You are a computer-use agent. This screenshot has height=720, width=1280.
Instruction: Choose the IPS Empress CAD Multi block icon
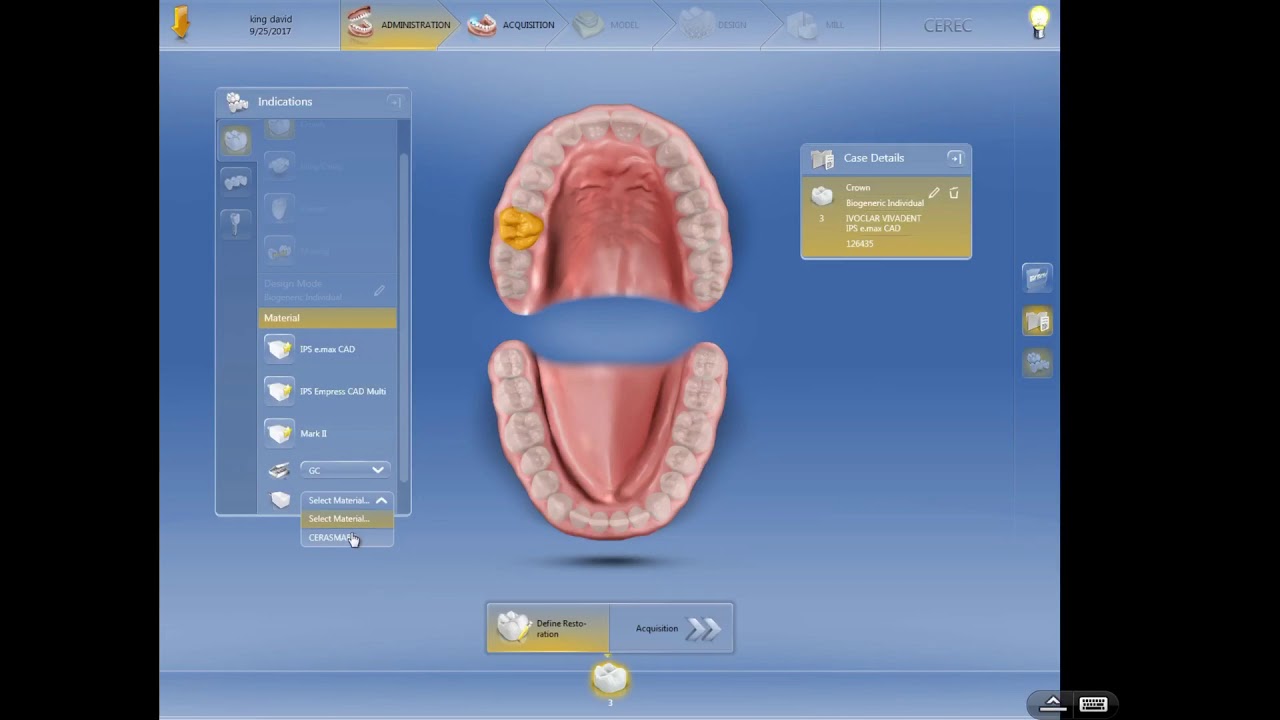click(x=279, y=391)
